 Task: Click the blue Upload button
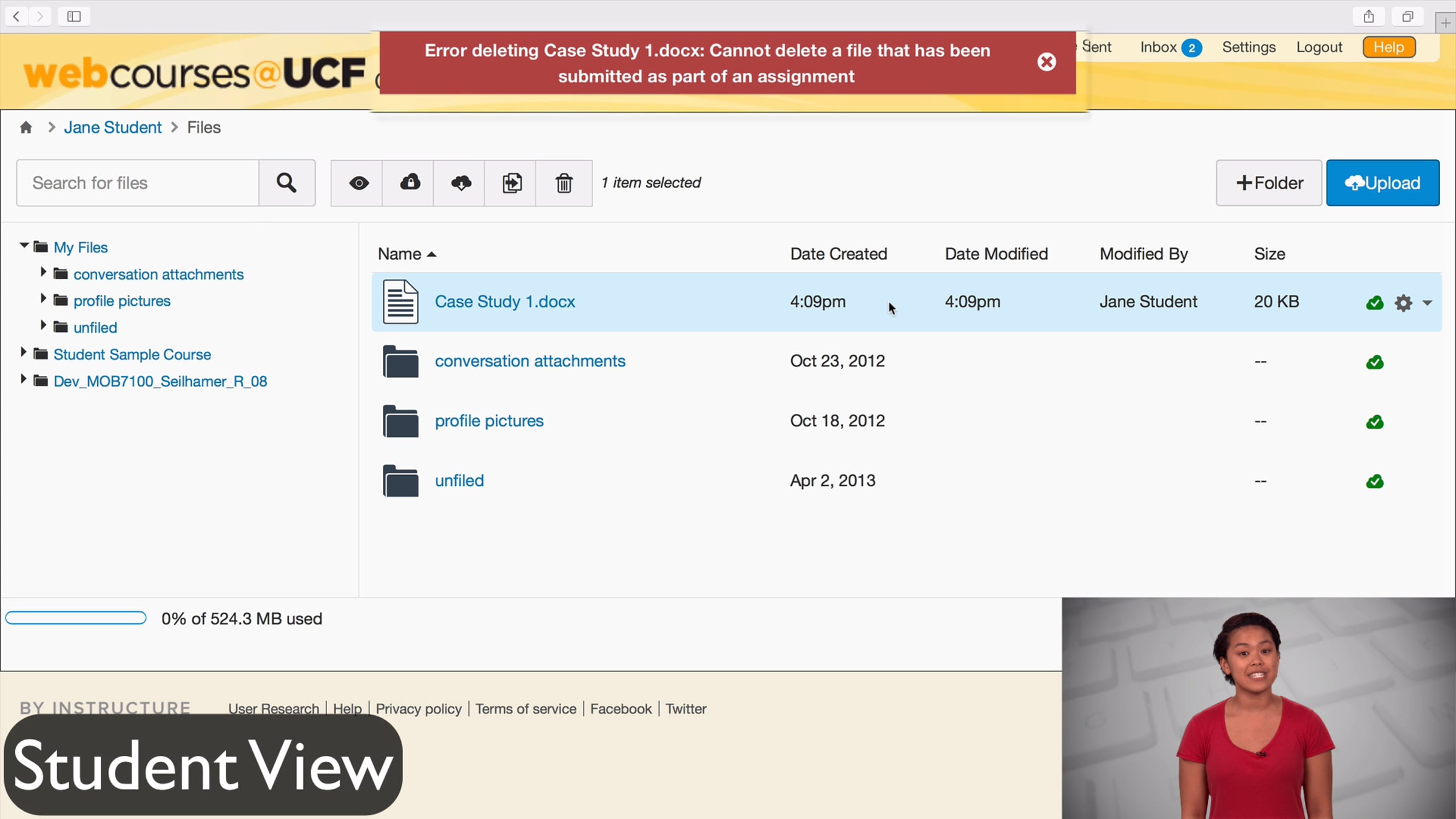coord(1382,183)
